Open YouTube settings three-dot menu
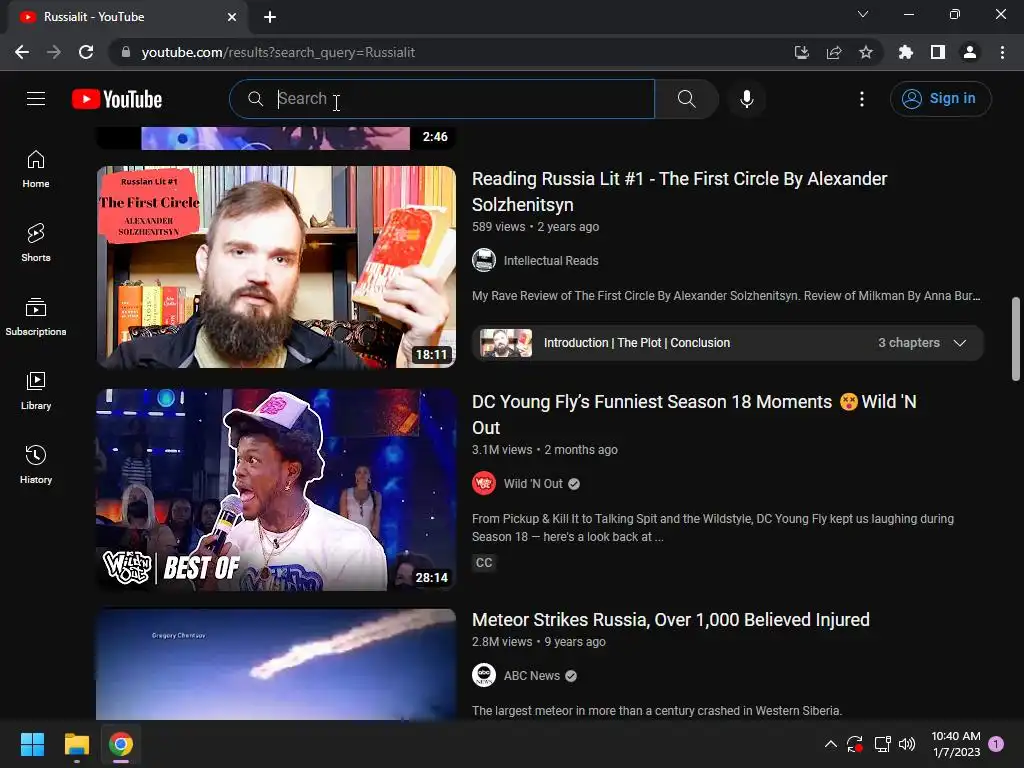Viewport: 1024px width, 768px height. [x=861, y=99]
